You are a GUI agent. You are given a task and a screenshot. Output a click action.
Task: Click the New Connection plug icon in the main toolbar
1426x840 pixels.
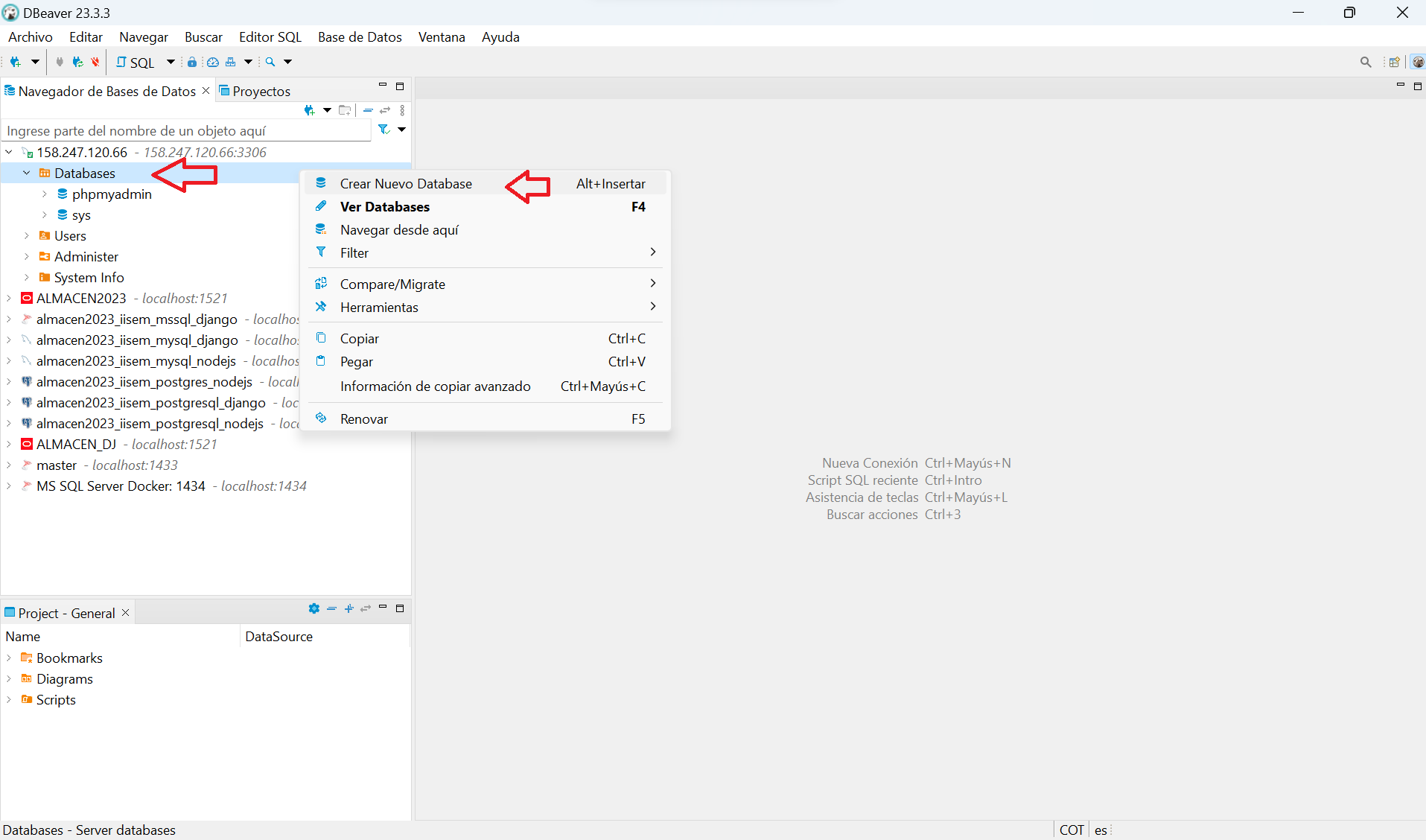(x=16, y=63)
